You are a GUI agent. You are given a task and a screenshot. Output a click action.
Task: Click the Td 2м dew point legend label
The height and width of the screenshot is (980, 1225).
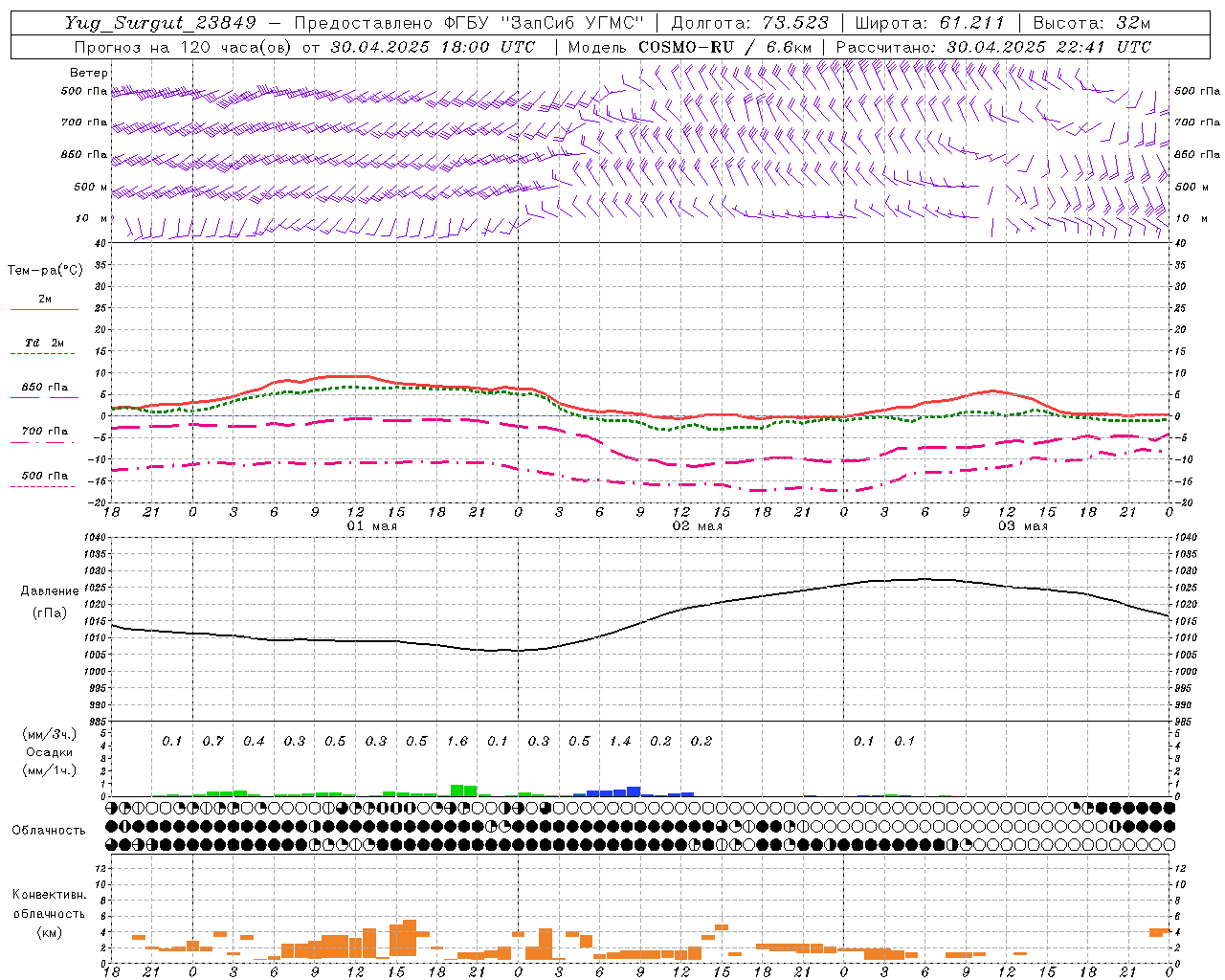45,343
